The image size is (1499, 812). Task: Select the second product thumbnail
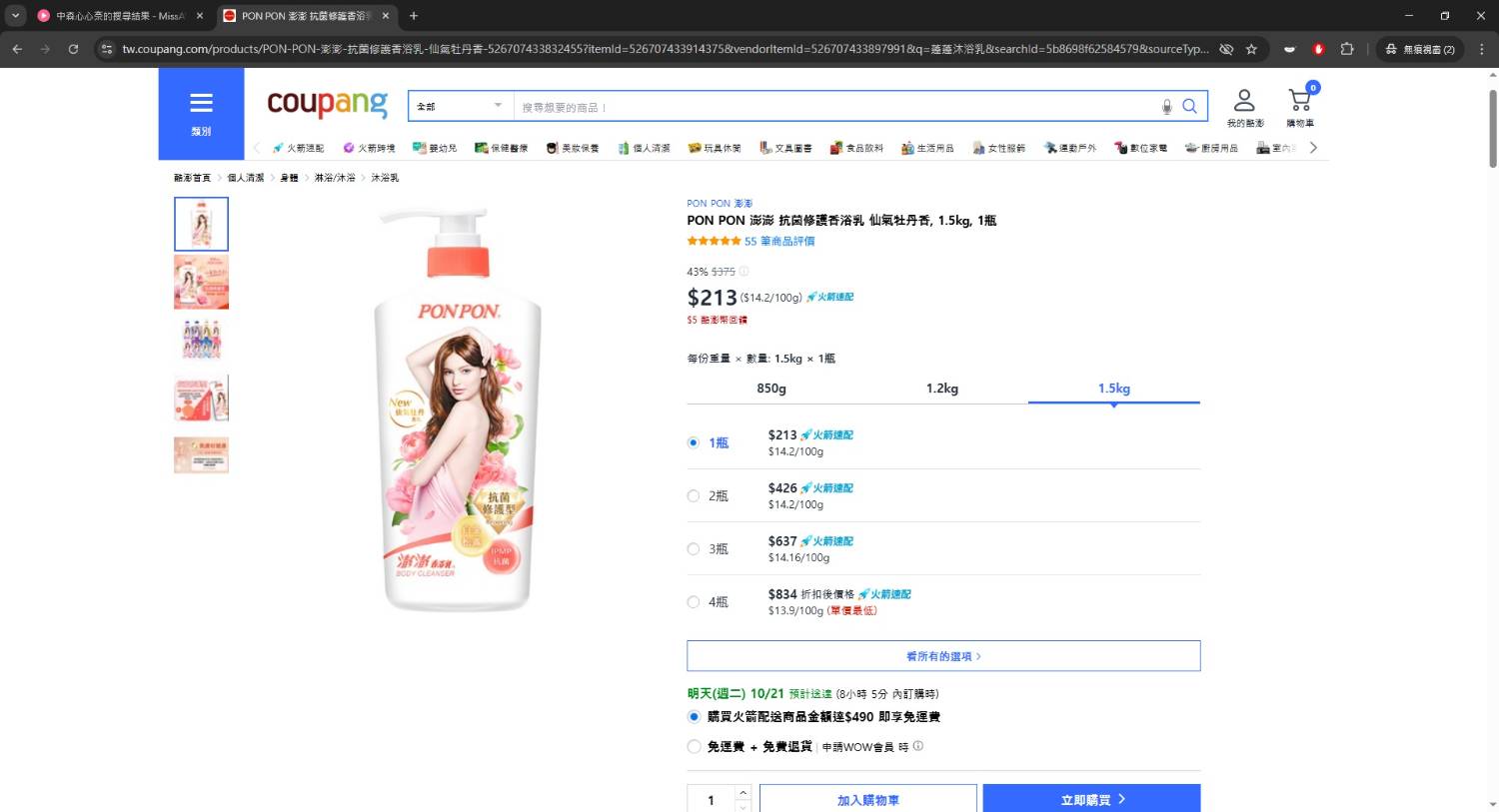[x=201, y=281]
